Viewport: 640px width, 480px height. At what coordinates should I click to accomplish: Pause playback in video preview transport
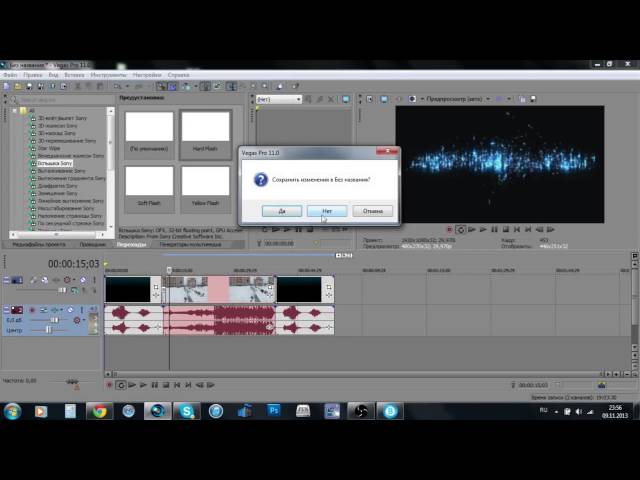click(x=495, y=229)
